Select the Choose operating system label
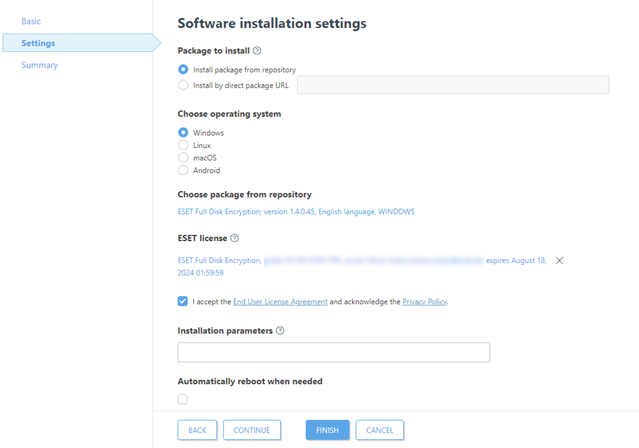This screenshot has width=639, height=448. pos(229,114)
